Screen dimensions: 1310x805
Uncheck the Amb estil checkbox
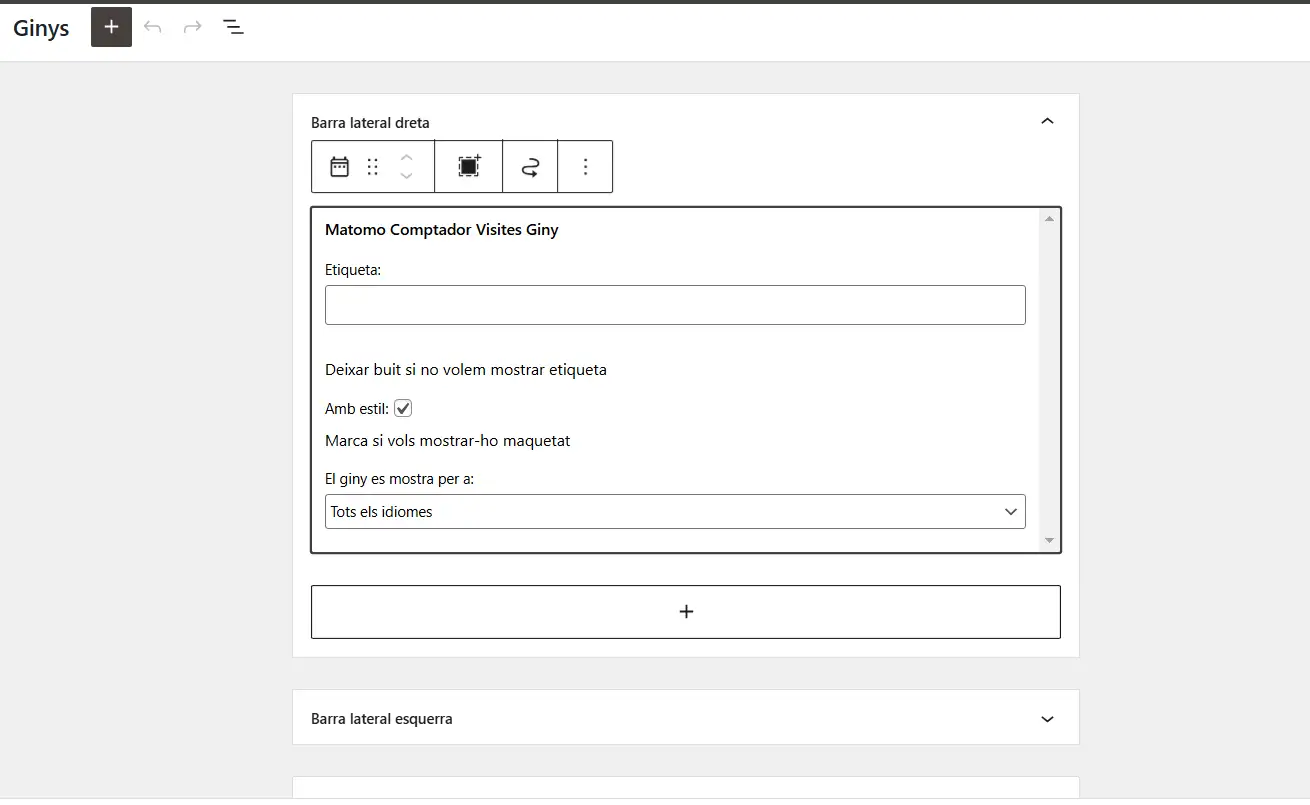[x=403, y=408]
